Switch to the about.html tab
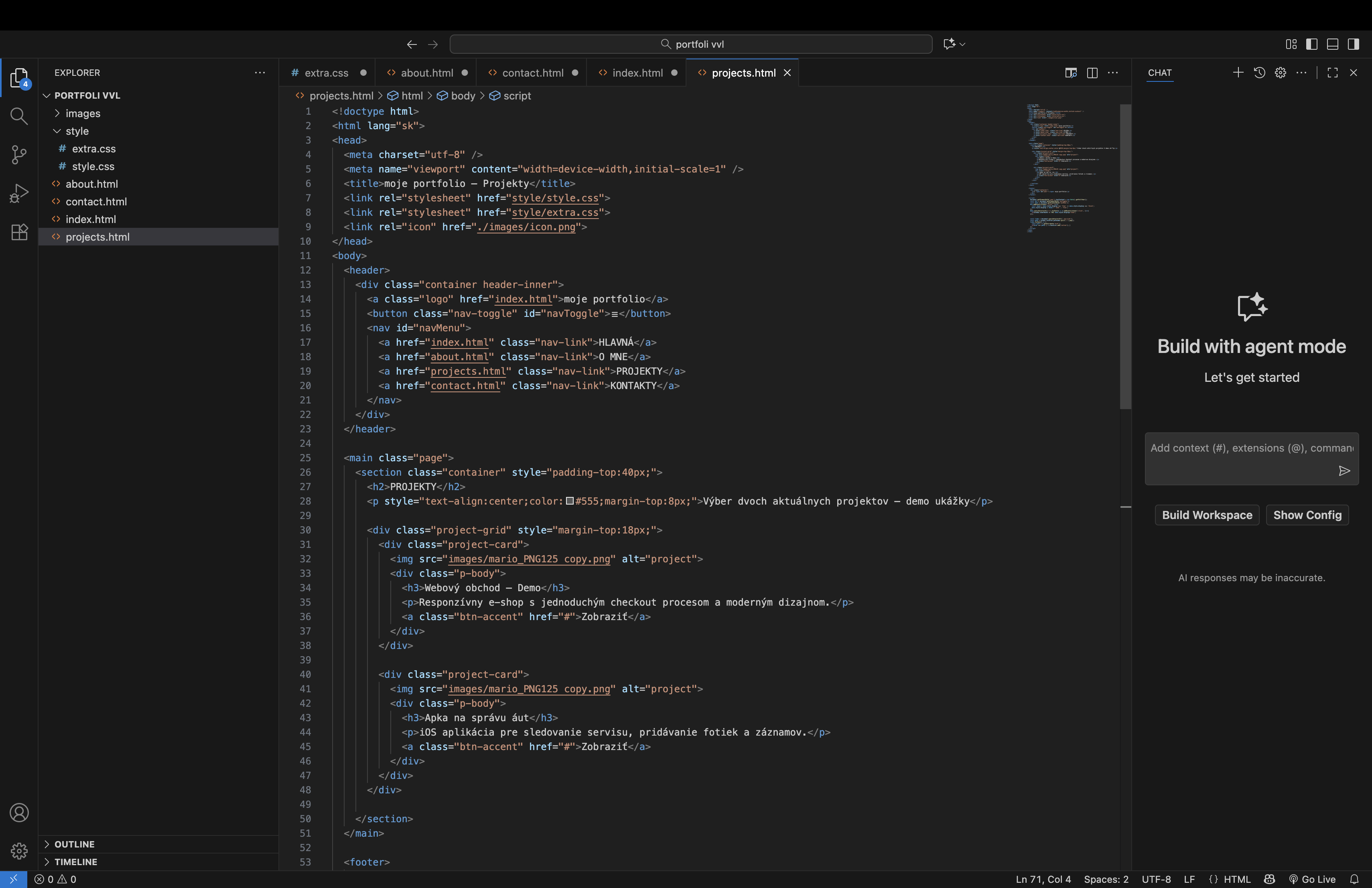This screenshot has height=888, width=1372. click(426, 73)
